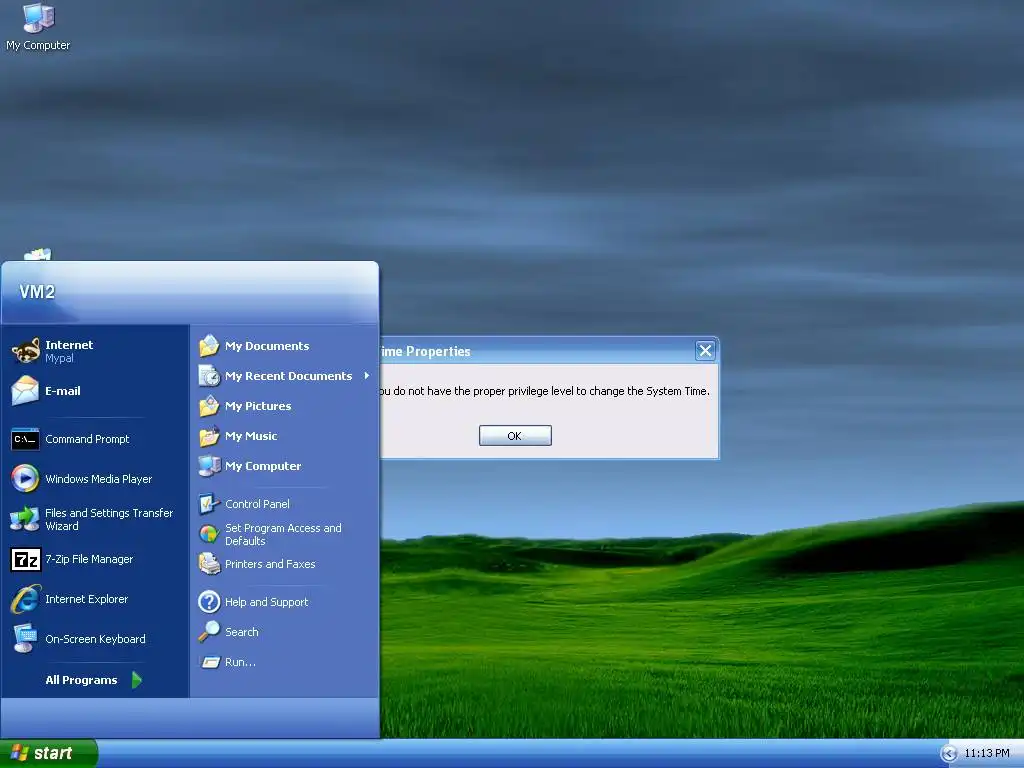
Task: Click the 7-Zip File Manager label
Action: click(x=89, y=560)
